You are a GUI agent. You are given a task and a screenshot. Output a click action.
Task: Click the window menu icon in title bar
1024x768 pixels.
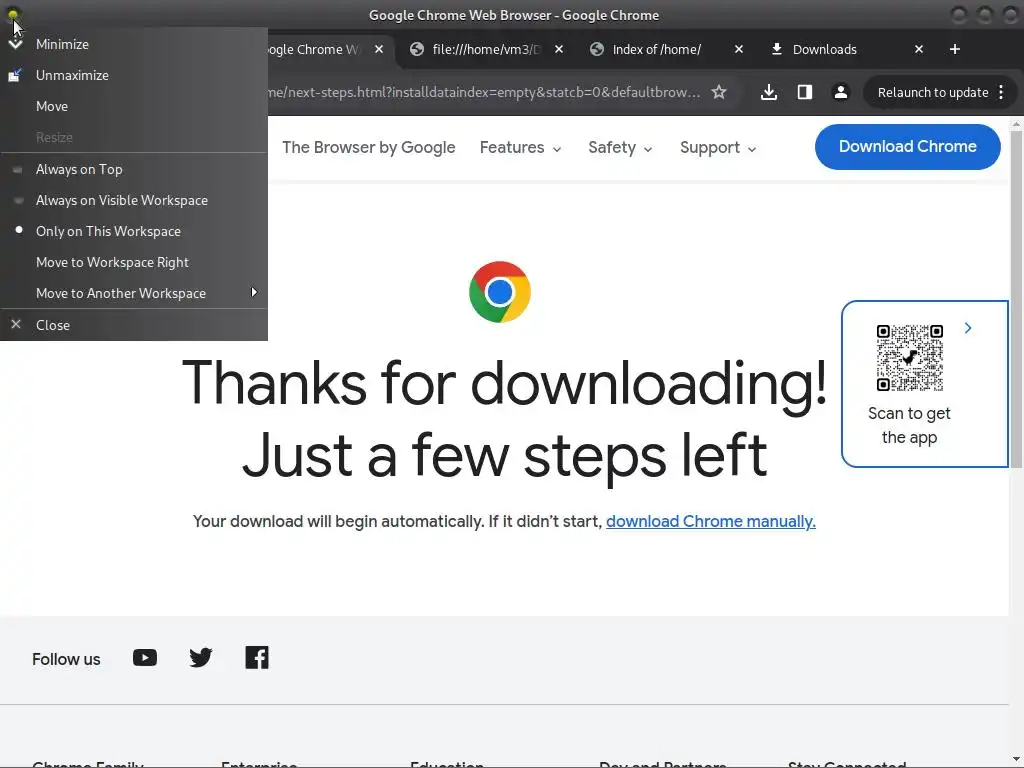[13, 14]
